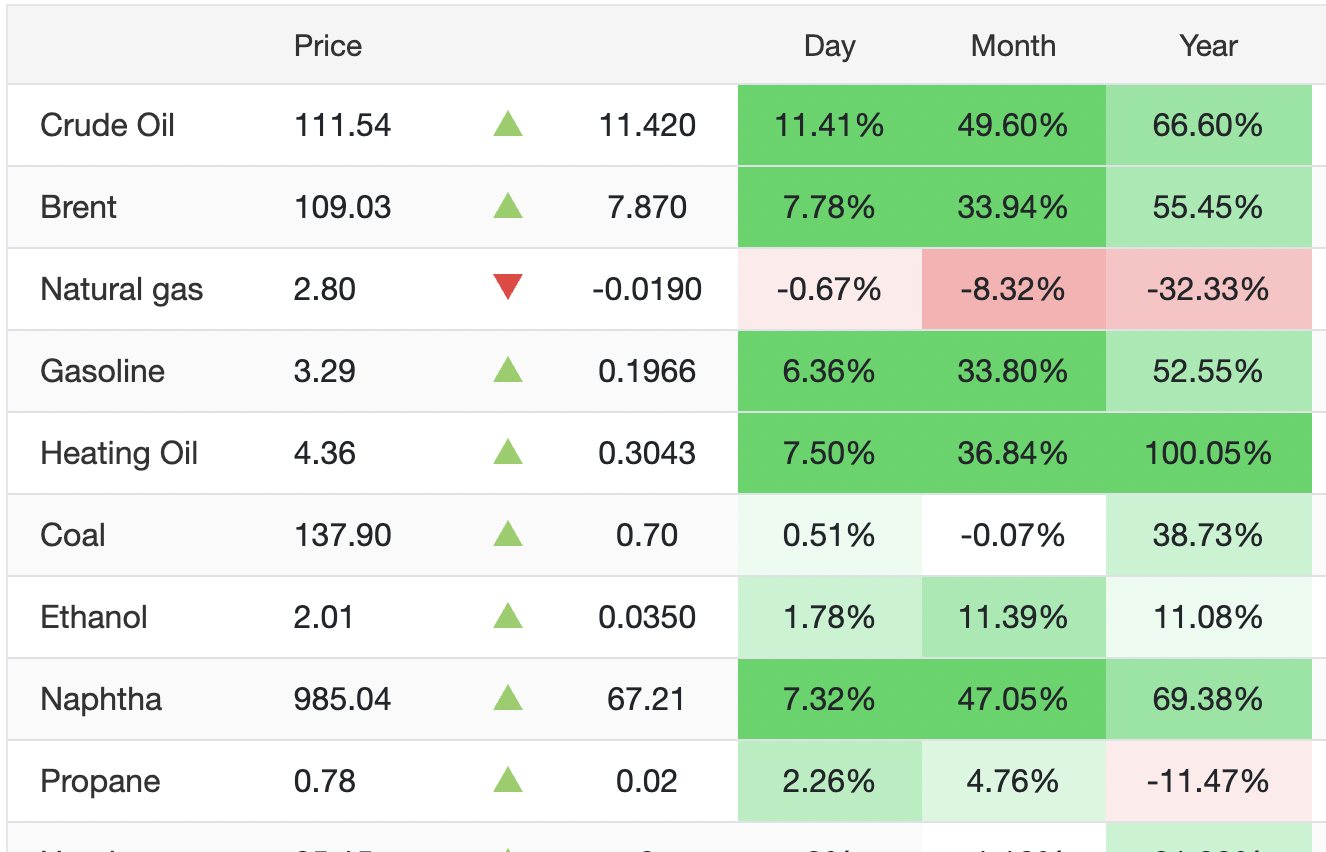Sort by the Day column header
The image size is (1326, 852).
pyautogui.click(x=829, y=46)
